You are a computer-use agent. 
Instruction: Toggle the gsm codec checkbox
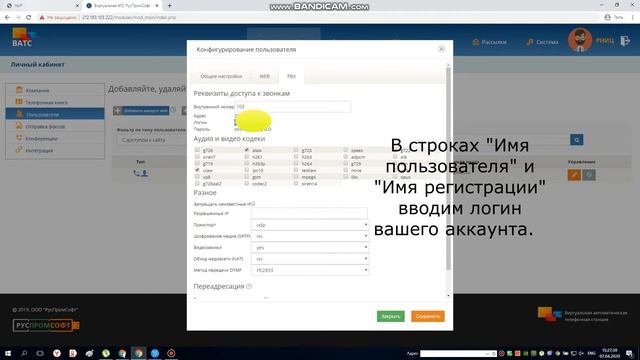pos(247,177)
